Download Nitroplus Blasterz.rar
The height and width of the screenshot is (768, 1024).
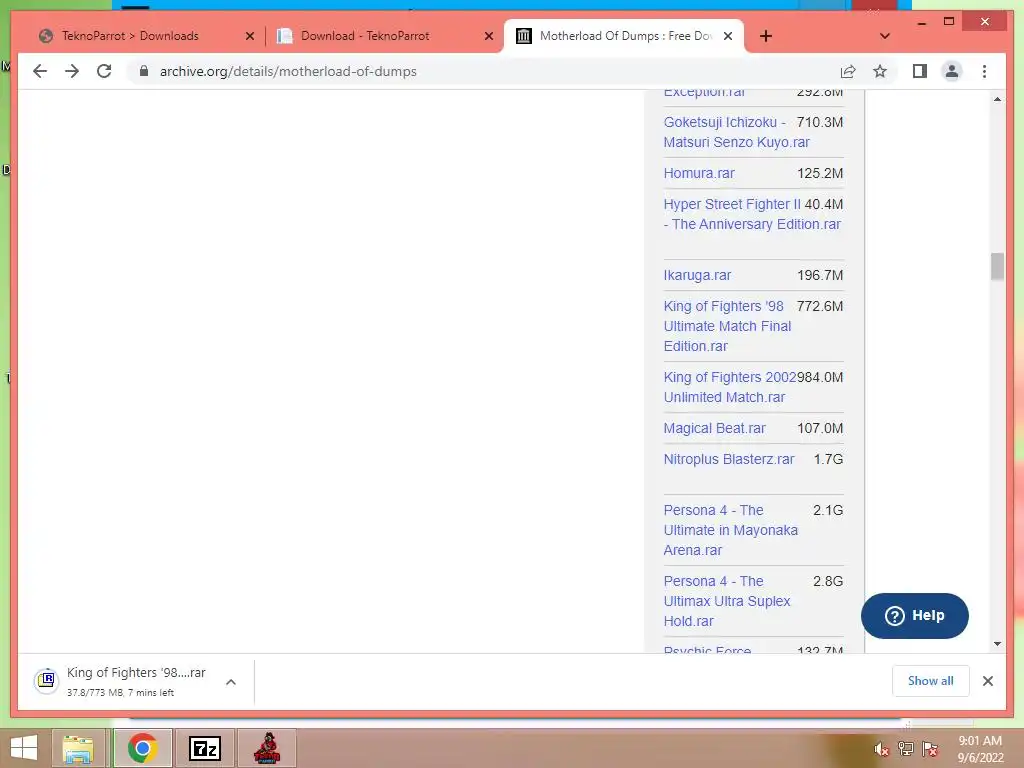[729, 459]
